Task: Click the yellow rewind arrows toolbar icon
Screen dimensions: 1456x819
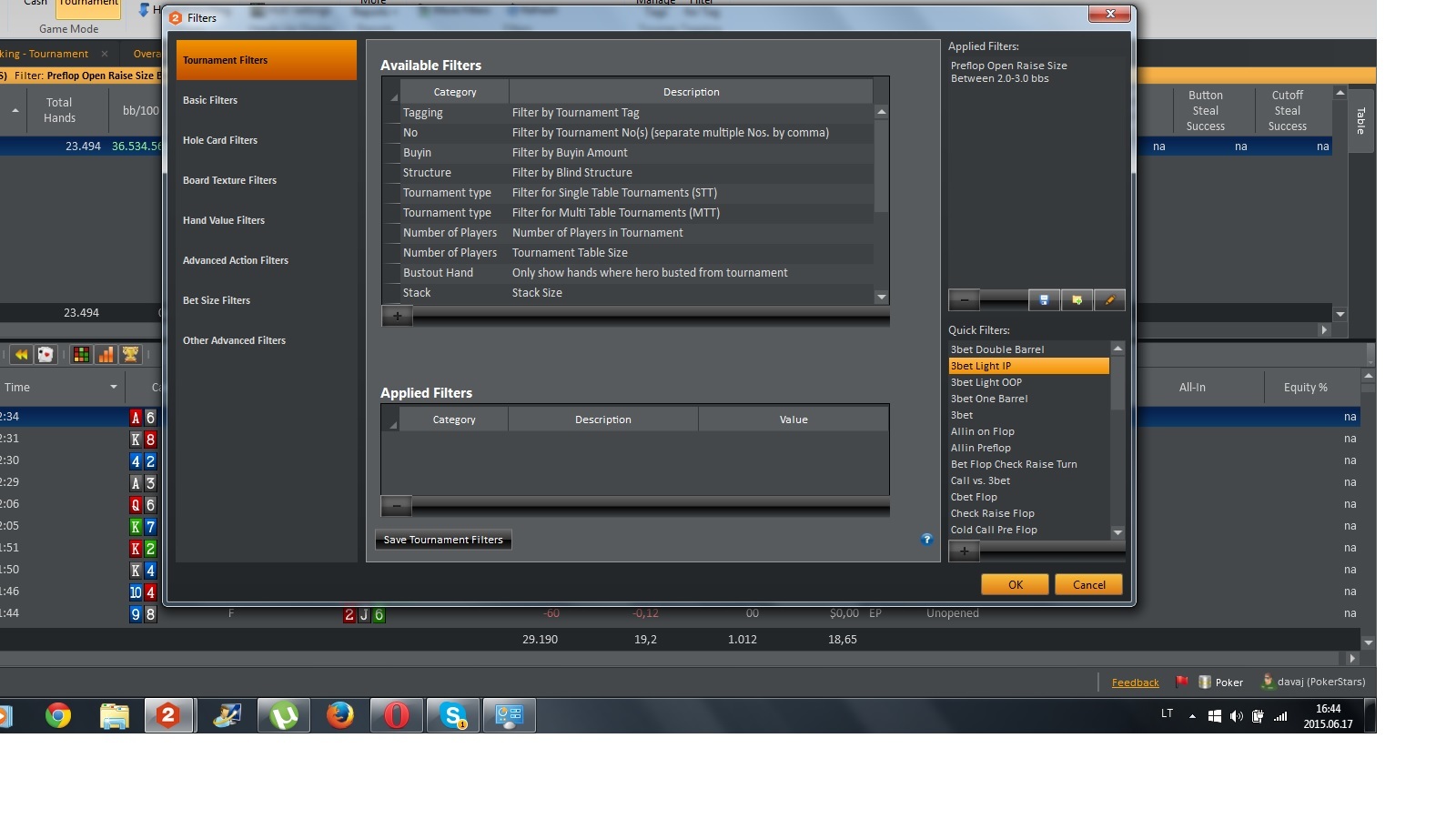Action: 21,355
